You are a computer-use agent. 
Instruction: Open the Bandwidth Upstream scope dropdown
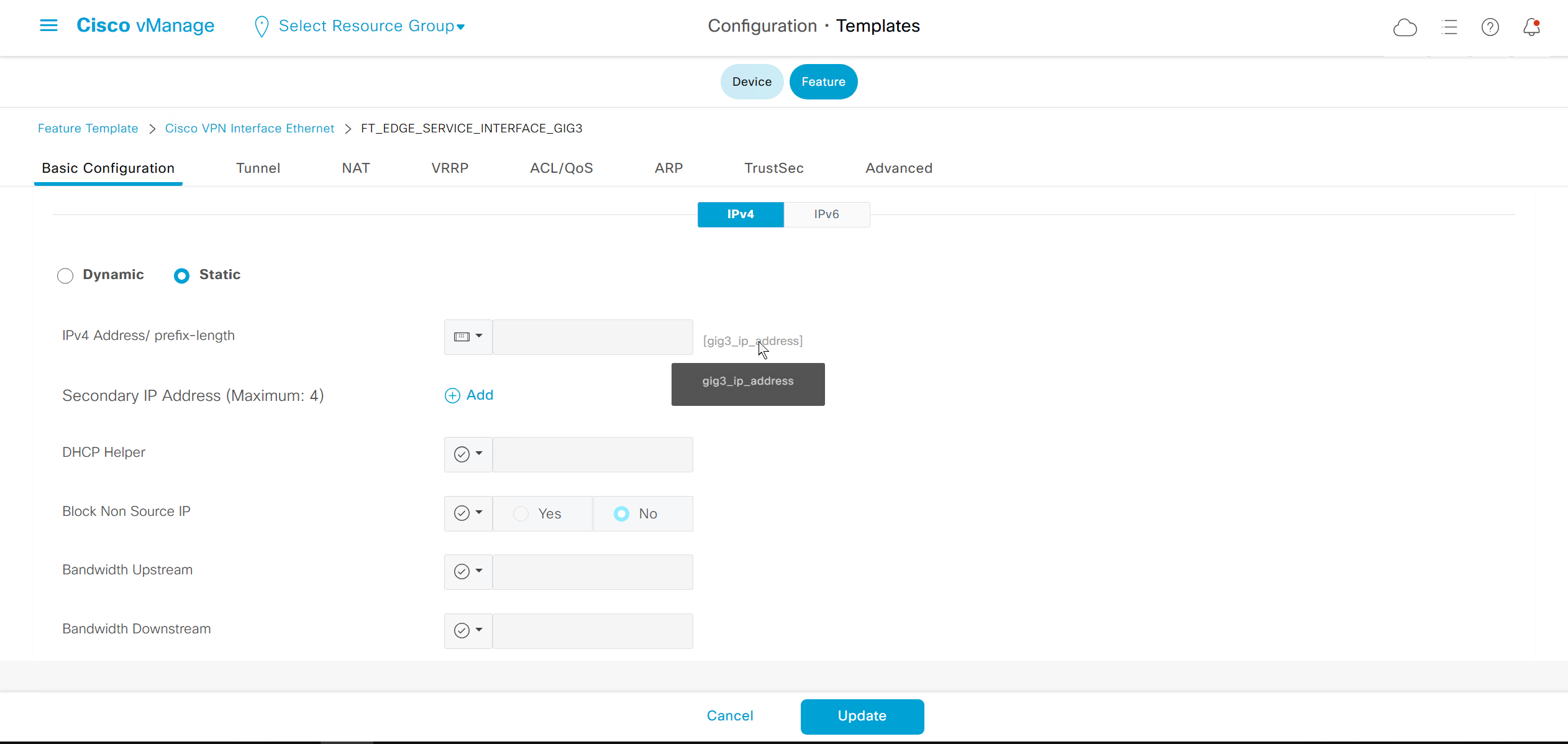pyautogui.click(x=468, y=572)
